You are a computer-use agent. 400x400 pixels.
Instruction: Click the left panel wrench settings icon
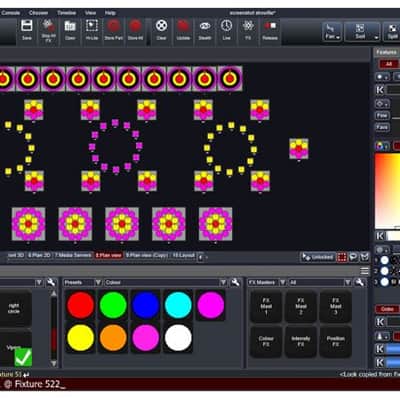[51, 283]
